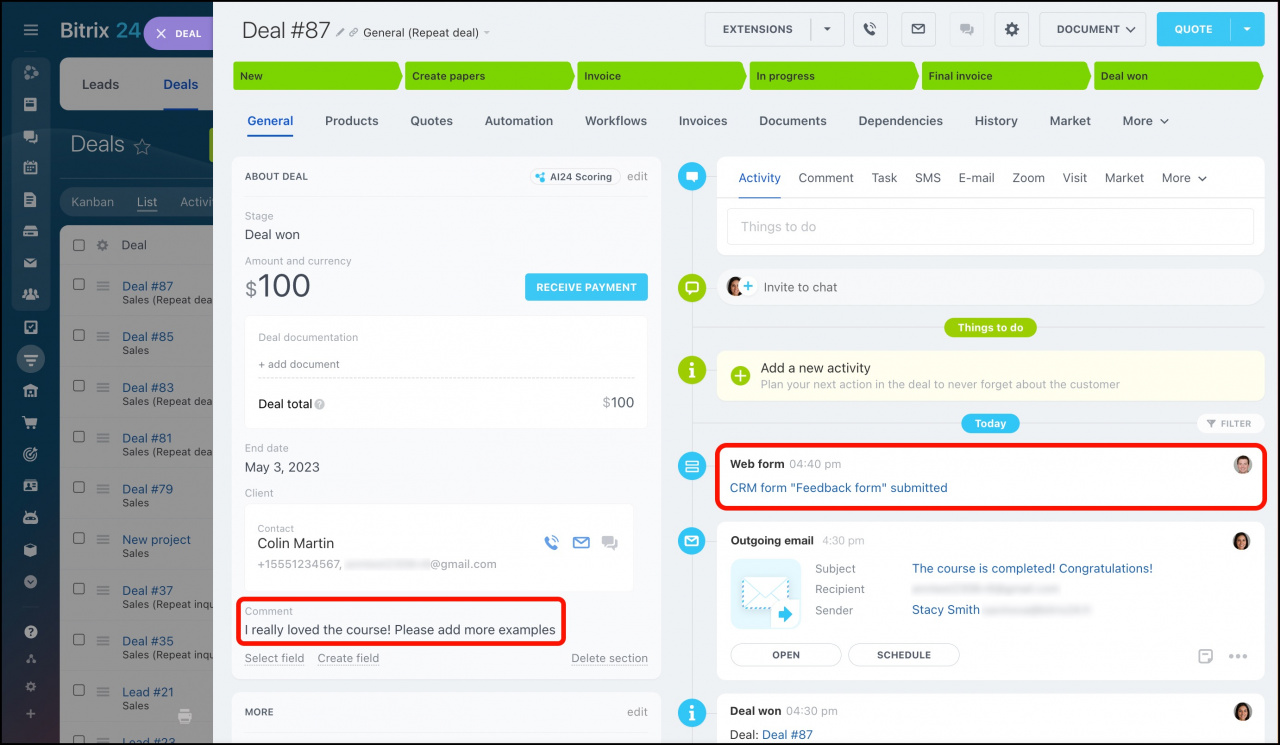Tick the checkbox for Deal #83 row
This screenshot has width=1280, height=745.
79,385
